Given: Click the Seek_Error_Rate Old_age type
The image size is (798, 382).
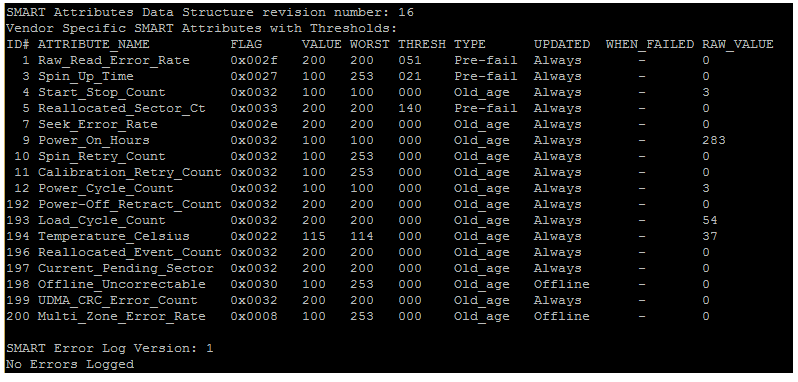Looking at the screenshot, I should (x=481, y=125).
